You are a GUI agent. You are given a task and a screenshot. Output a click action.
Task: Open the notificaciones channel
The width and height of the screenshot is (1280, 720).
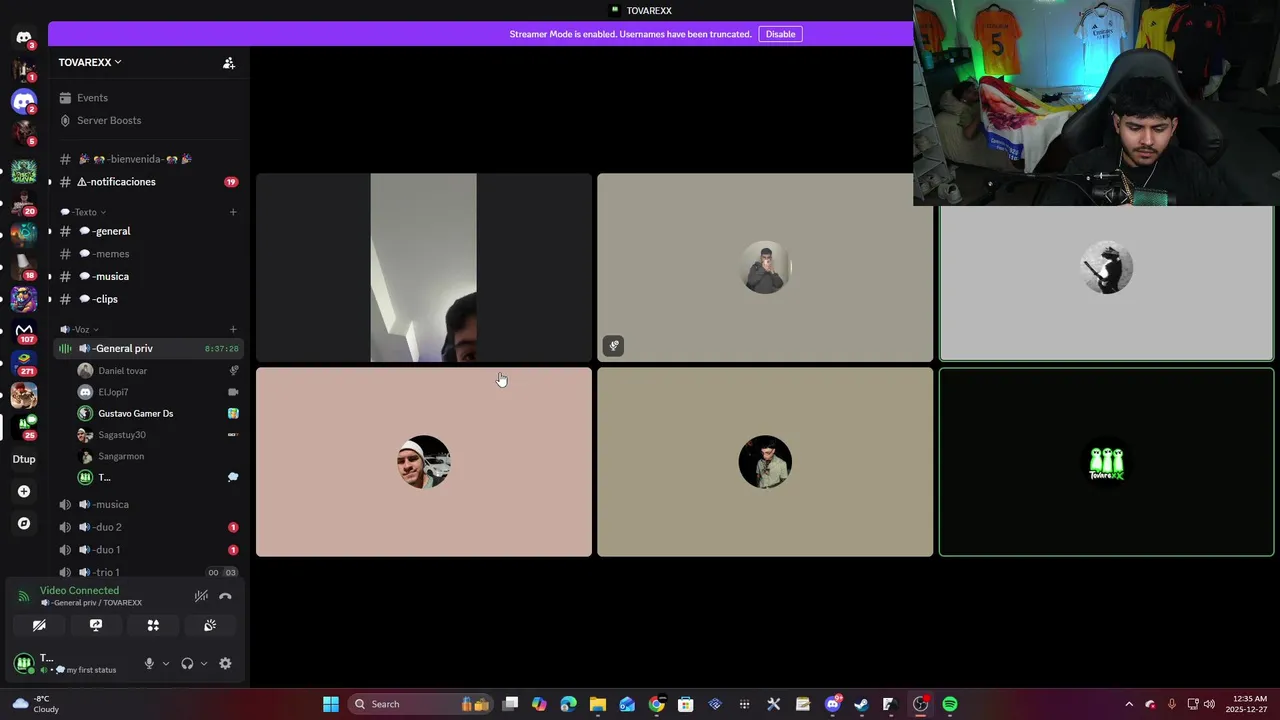coord(150,182)
